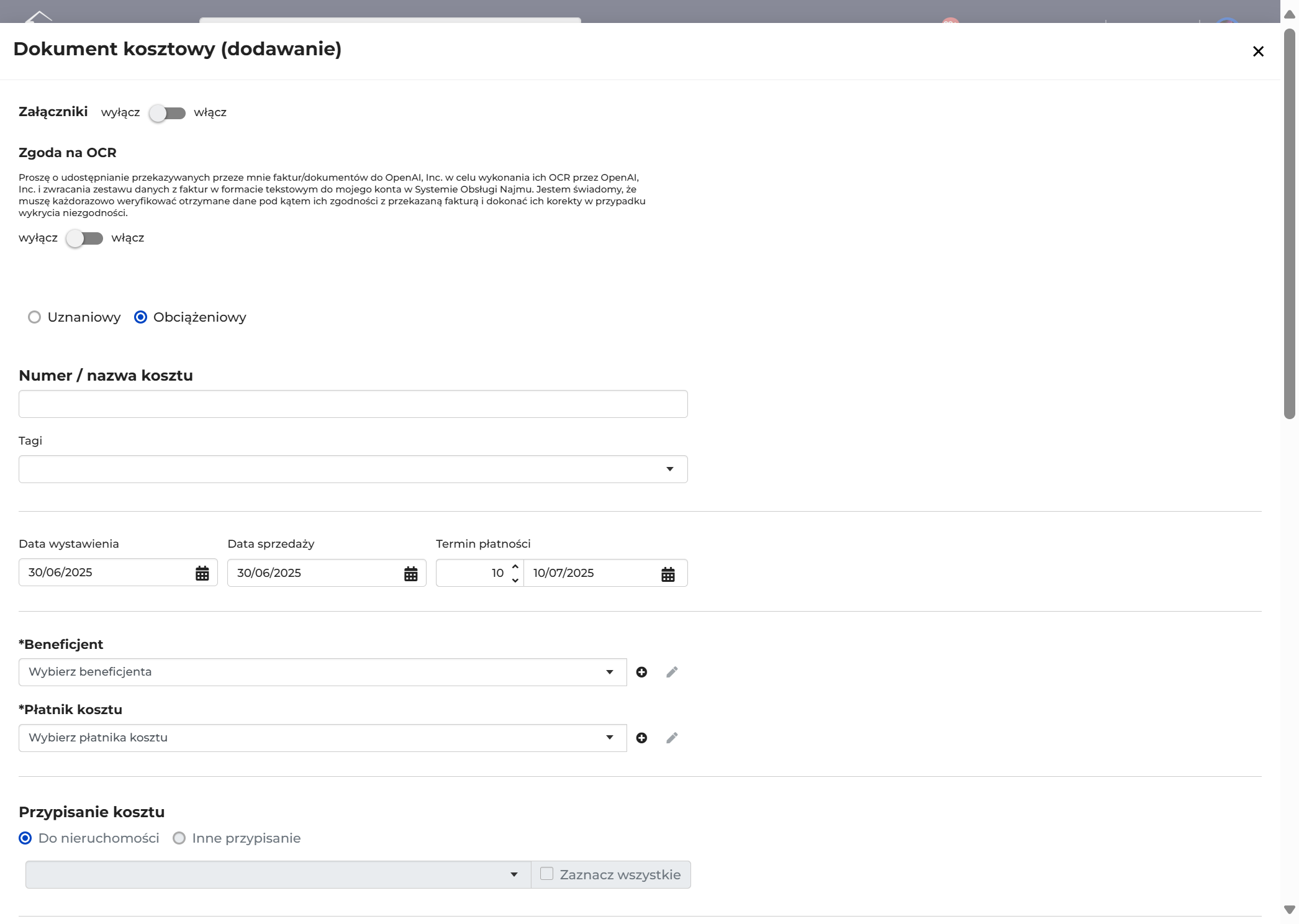Viewport: 1299px width, 924px height.
Task: Choose Do nieruchomości assignment
Action: pos(25,838)
